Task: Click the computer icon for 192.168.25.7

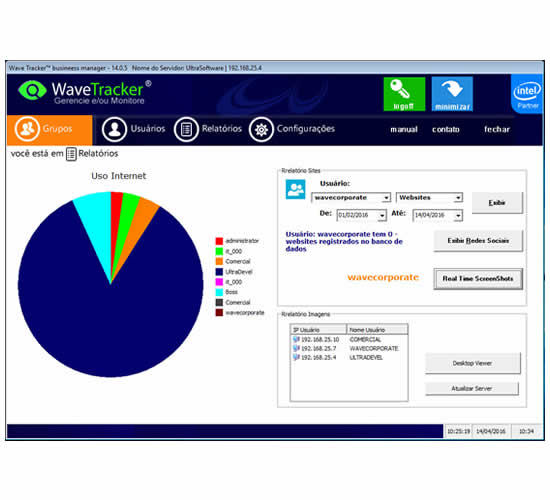Action: point(296,348)
